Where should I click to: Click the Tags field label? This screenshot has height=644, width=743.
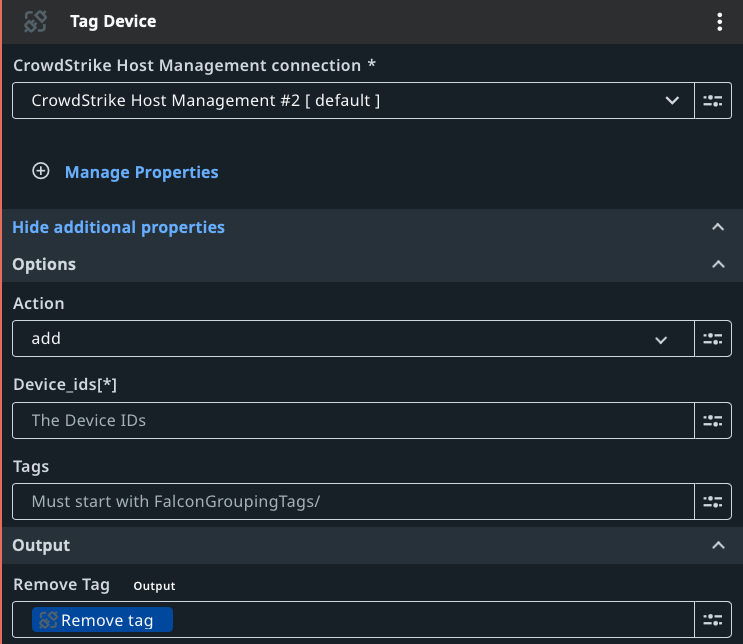click(x=31, y=466)
